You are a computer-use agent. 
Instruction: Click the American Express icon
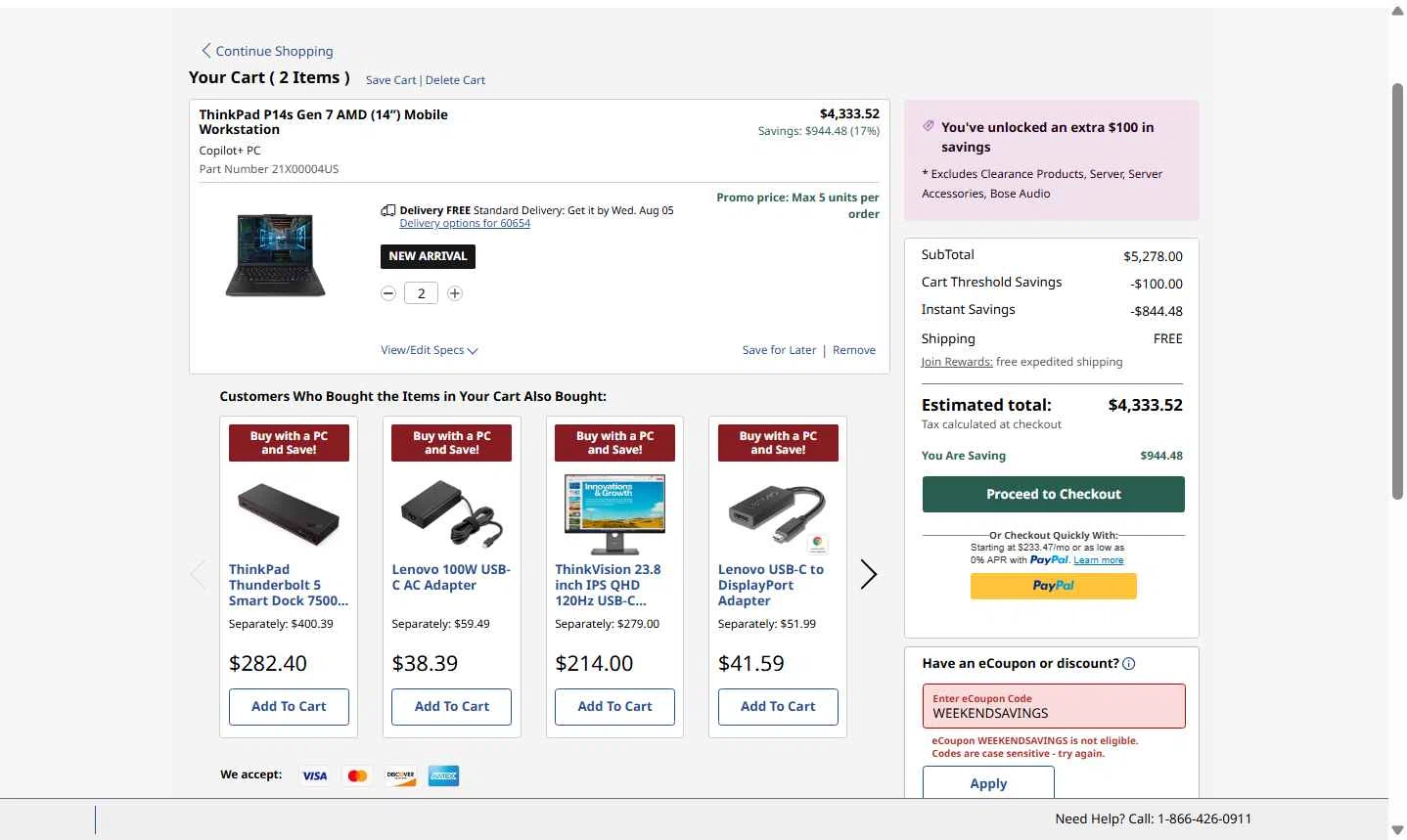pos(443,775)
